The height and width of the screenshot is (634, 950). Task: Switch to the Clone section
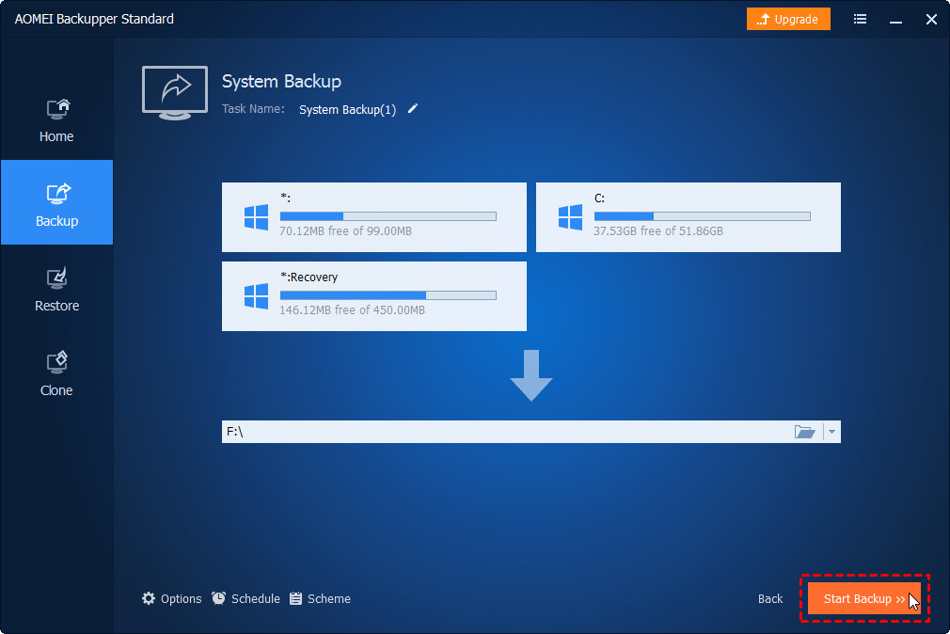click(x=56, y=372)
